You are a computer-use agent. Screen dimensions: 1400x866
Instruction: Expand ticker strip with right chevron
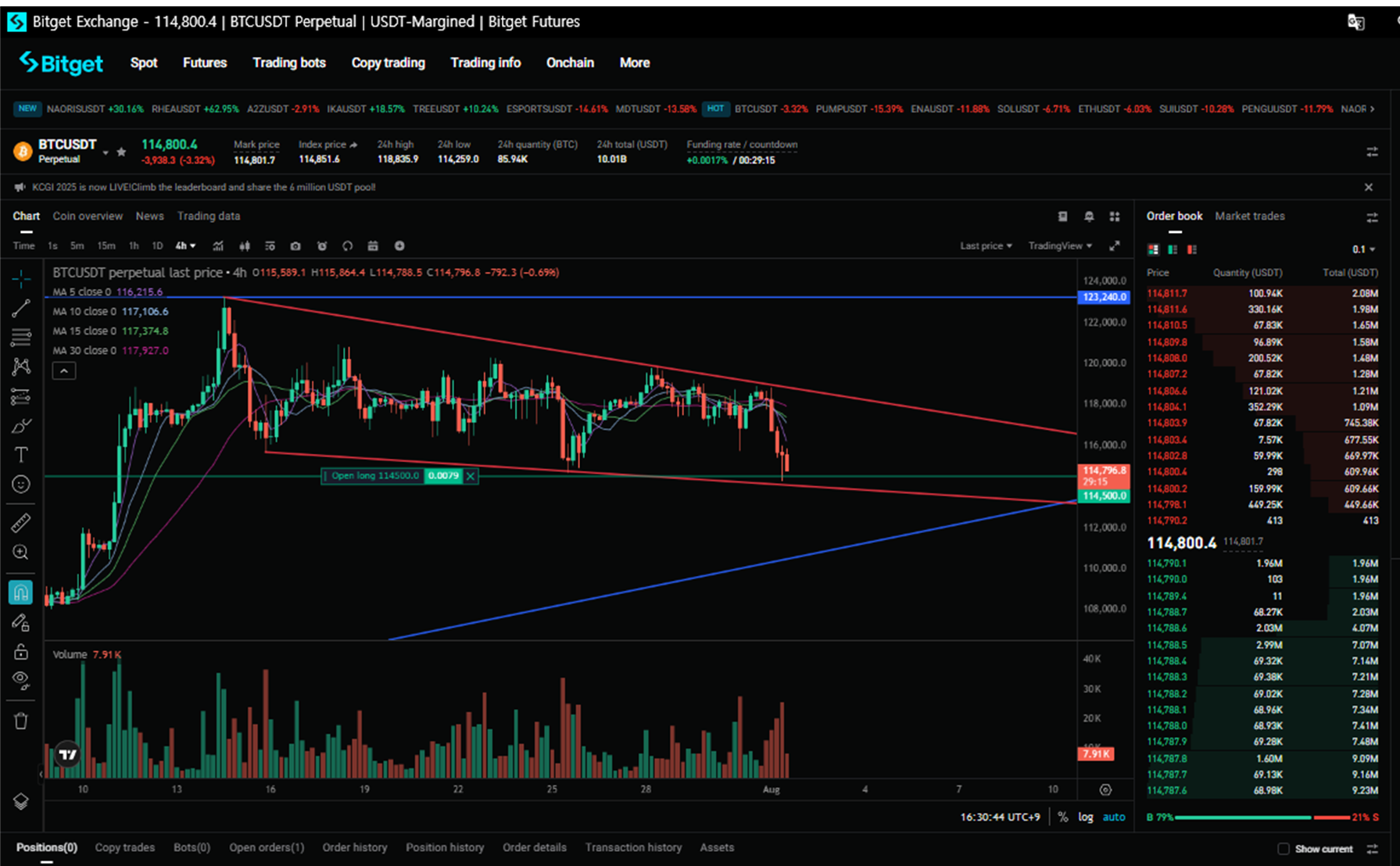coord(1373,109)
